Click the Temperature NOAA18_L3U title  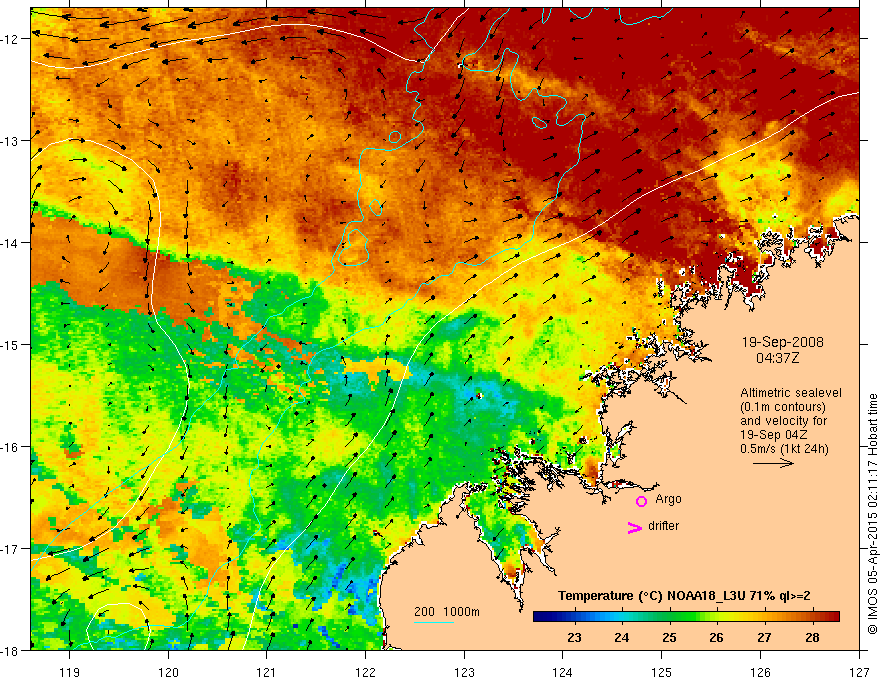pyautogui.click(x=684, y=596)
